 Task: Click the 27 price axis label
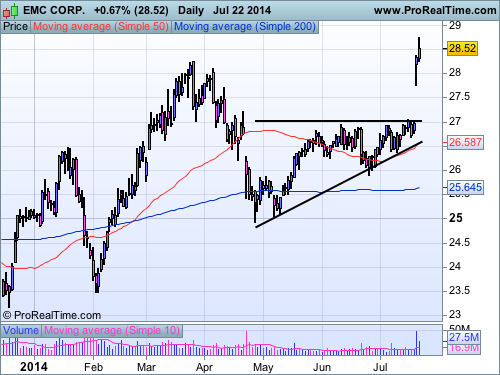tap(455, 121)
